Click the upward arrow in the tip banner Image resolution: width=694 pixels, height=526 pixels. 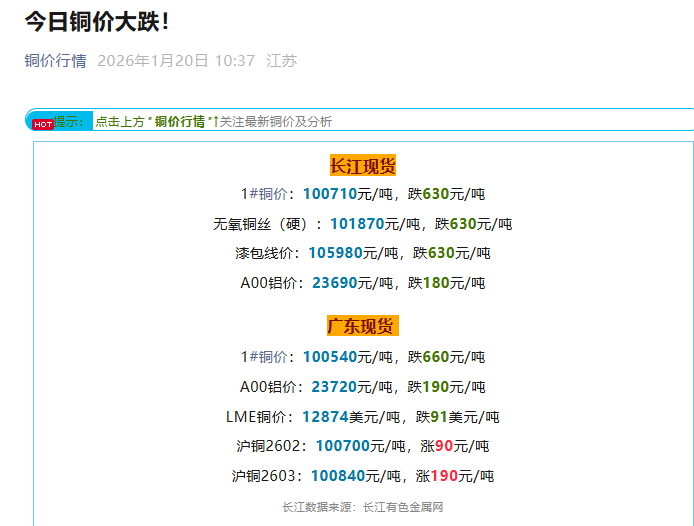[215, 121]
